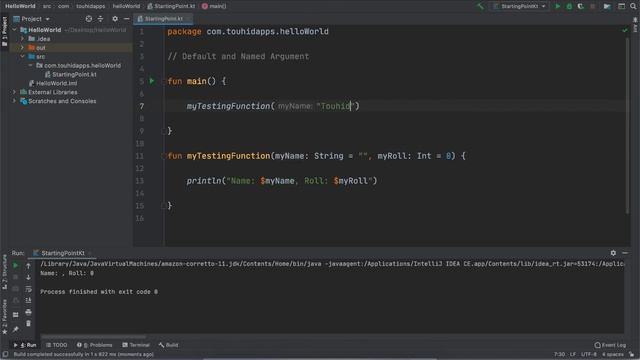The image size is (640, 360).
Task: Toggle soft-wrap in Run console
Action: tap(28, 289)
